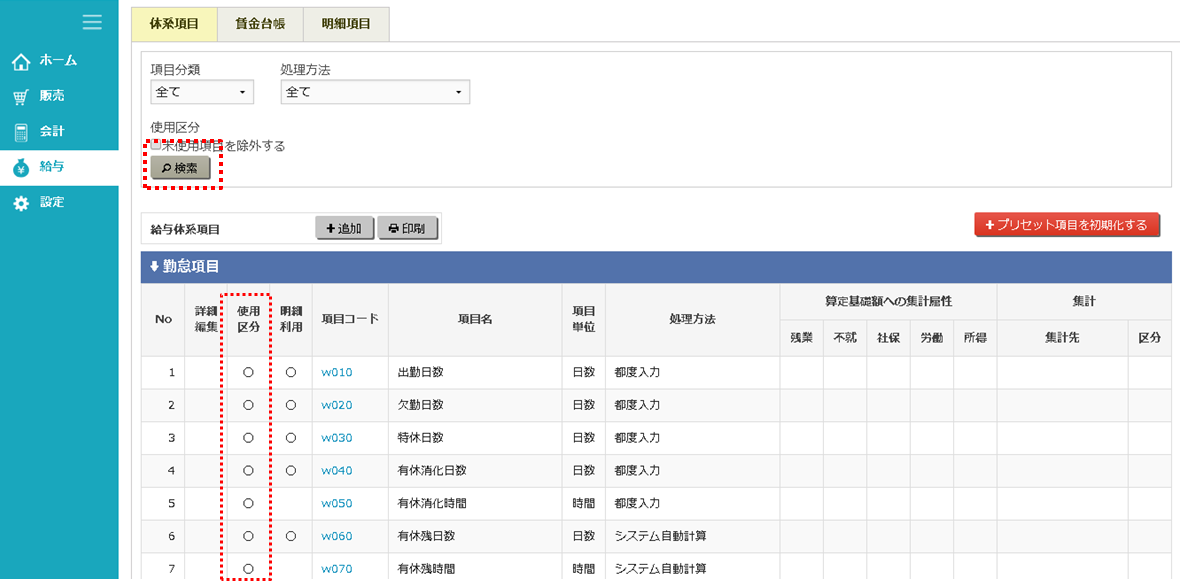The image size is (1186, 588).
Task: Switch to the 明細項目 tab
Action: [346, 24]
